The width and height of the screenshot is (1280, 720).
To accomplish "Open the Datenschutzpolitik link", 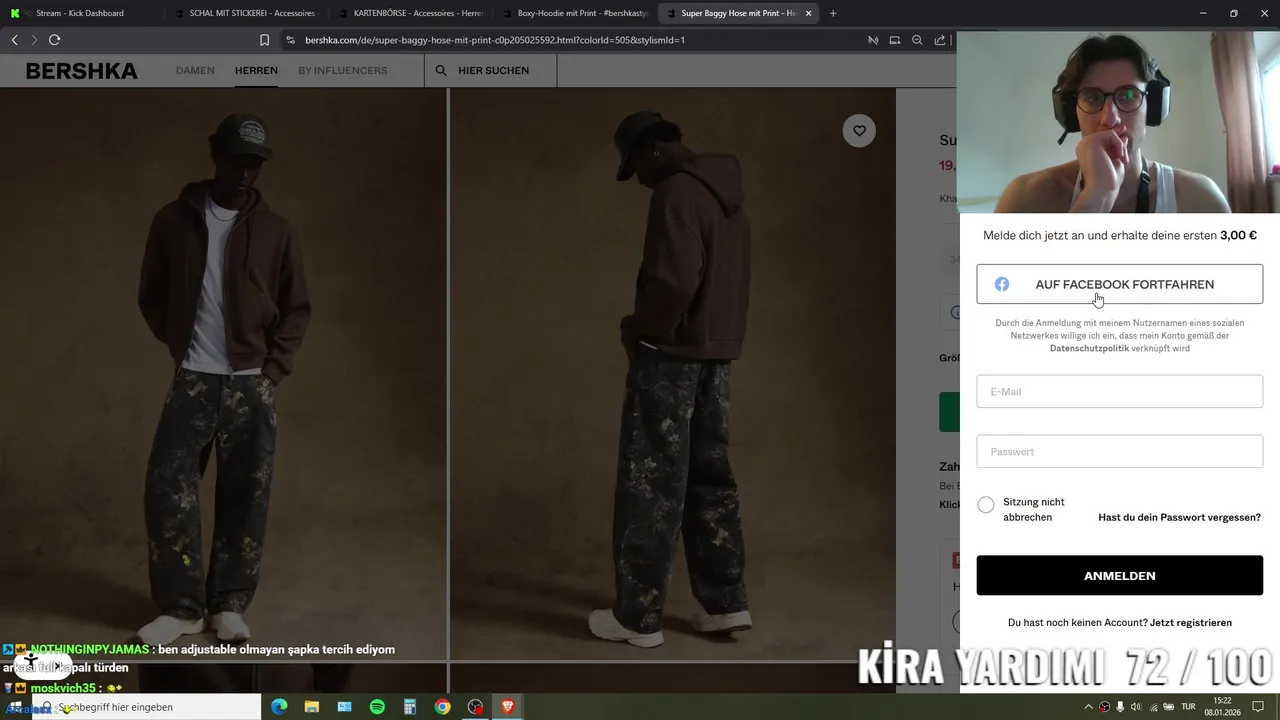I will pyautogui.click(x=1089, y=348).
